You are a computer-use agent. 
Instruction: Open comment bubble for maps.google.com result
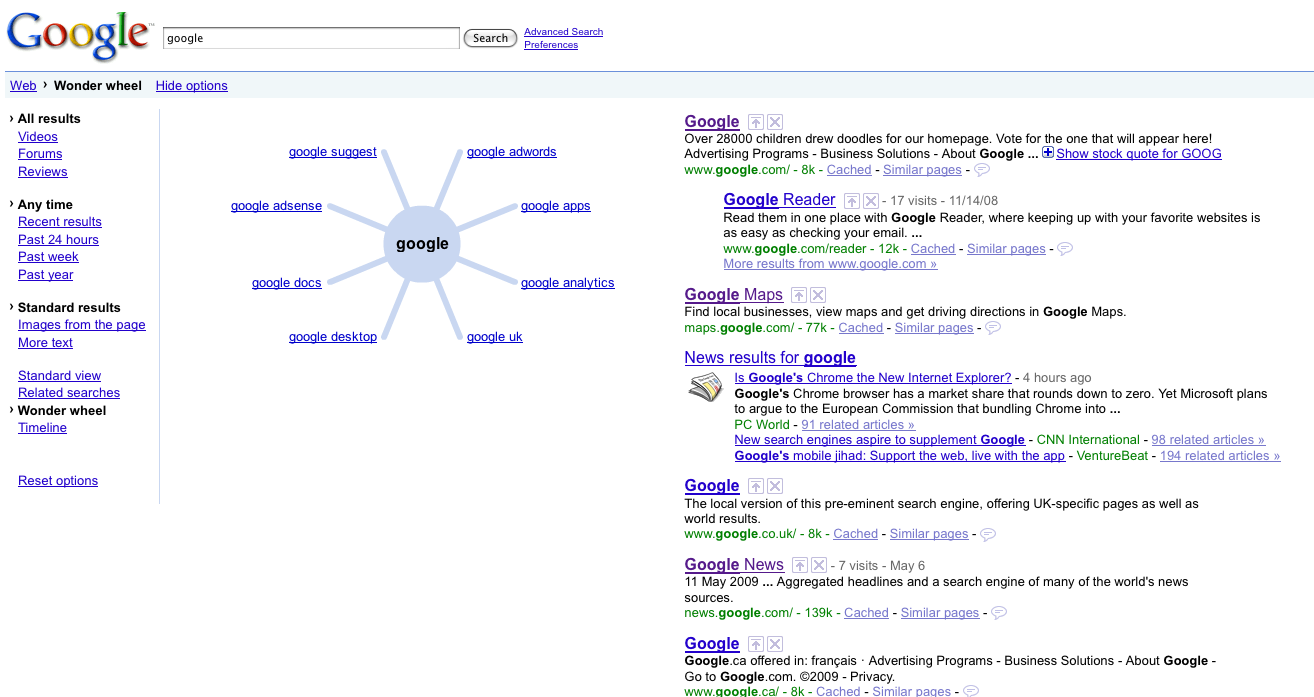[993, 328]
